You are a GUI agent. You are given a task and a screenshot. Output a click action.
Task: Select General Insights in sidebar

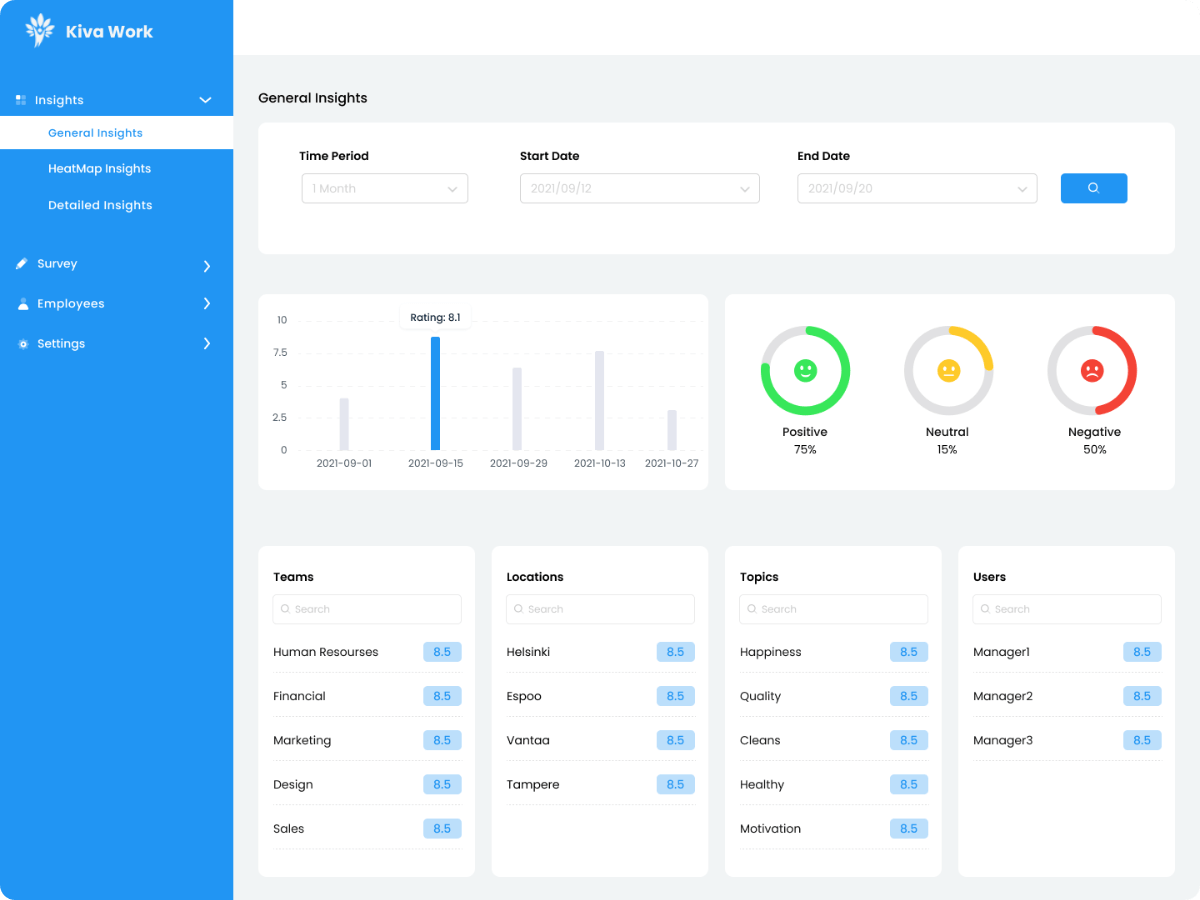click(x=116, y=133)
